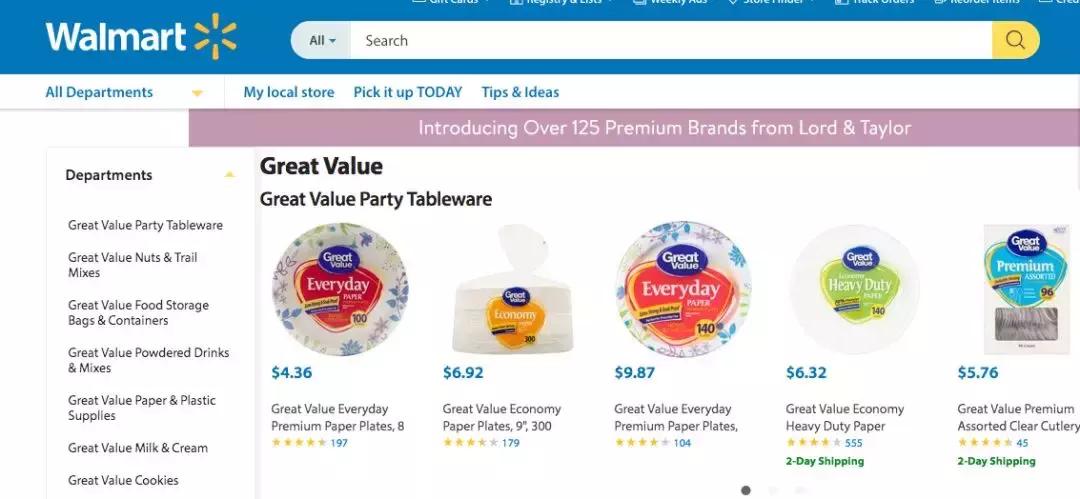Open Great Value Milk & Cream category
Screen dimensions: 1080x499
[x=138, y=448]
